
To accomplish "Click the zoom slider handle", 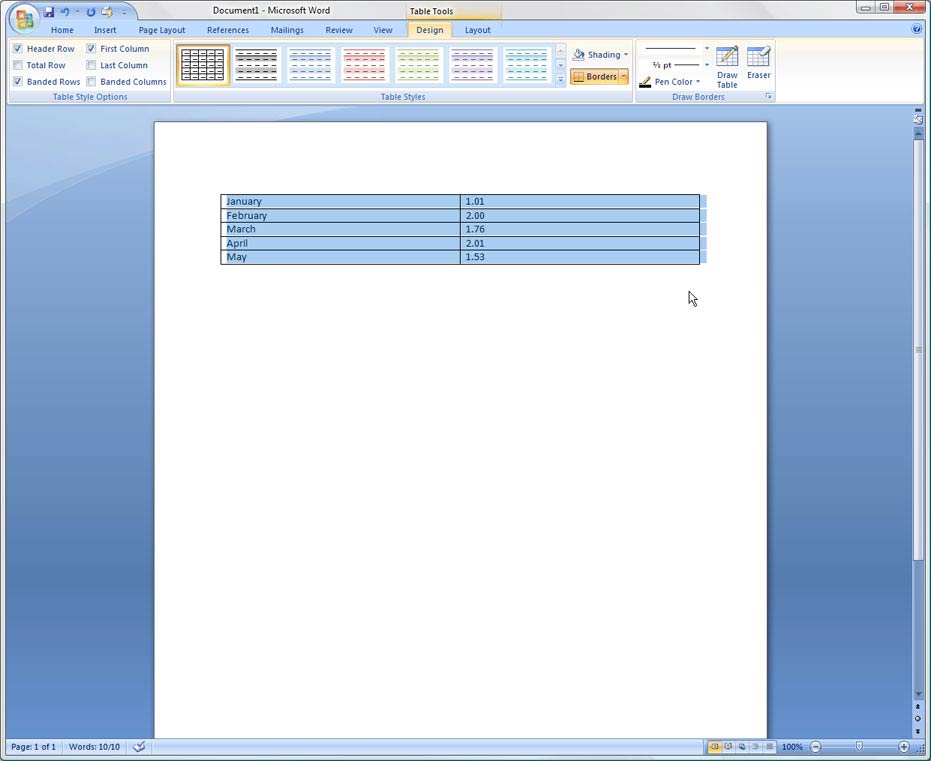I will point(859,747).
